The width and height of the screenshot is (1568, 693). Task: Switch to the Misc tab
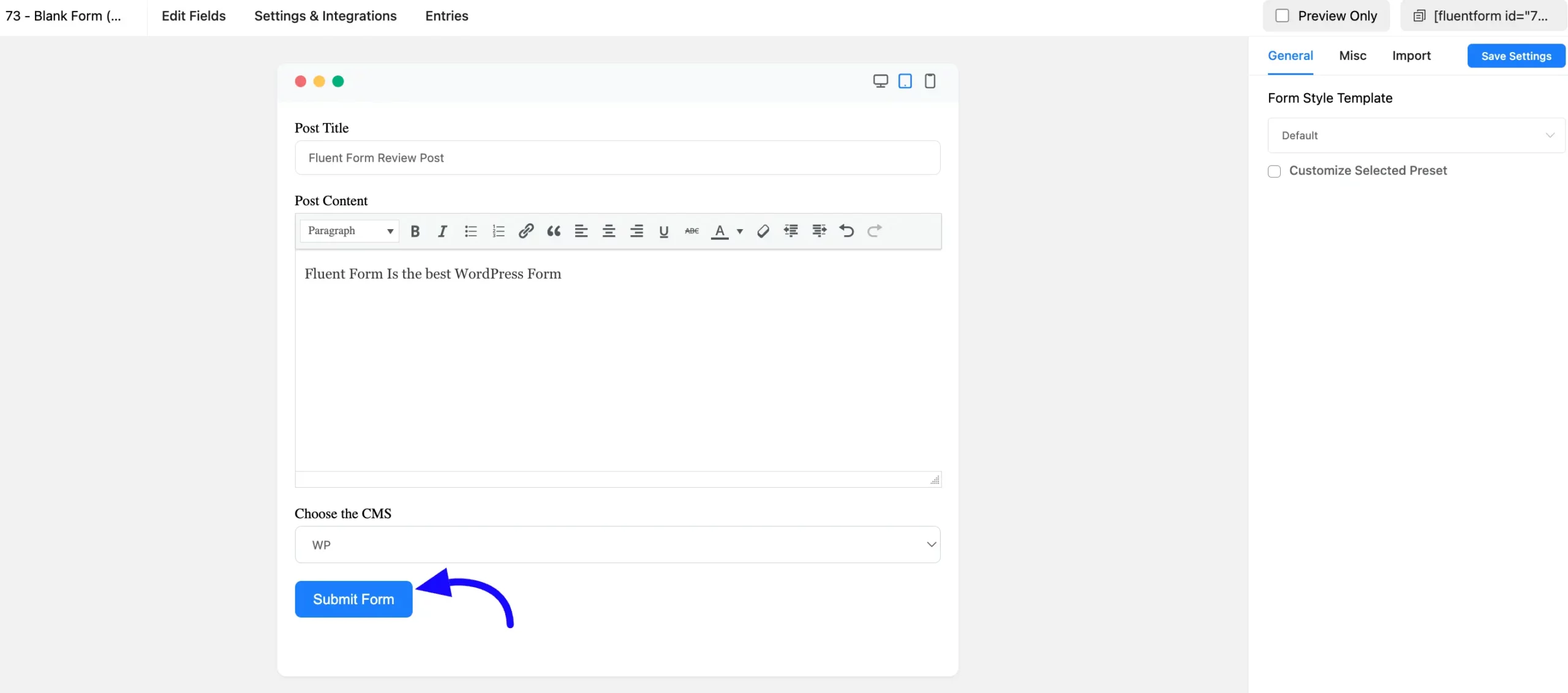pos(1352,56)
